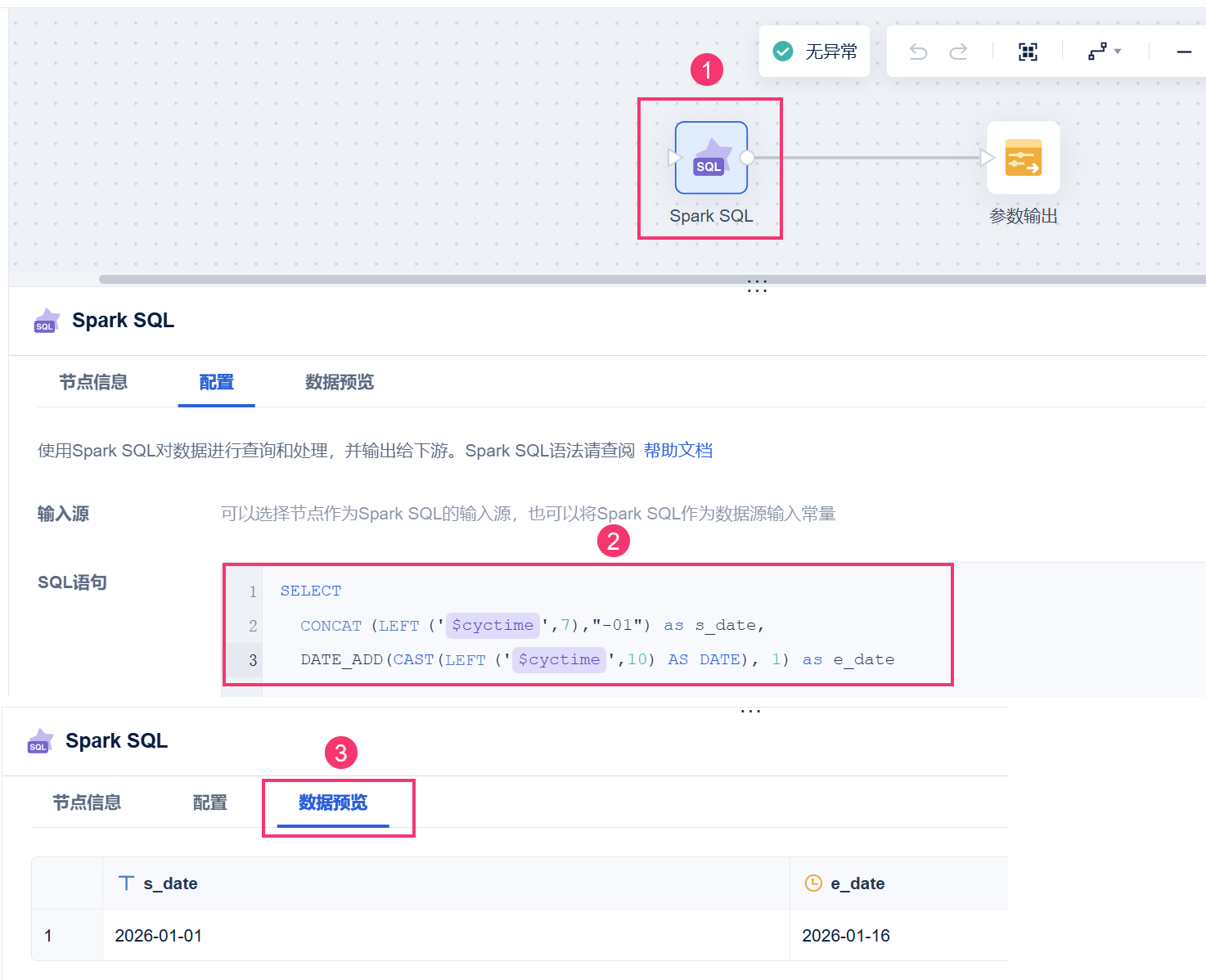
Task: Click the SQL语句 label
Action: [x=72, y=582]
